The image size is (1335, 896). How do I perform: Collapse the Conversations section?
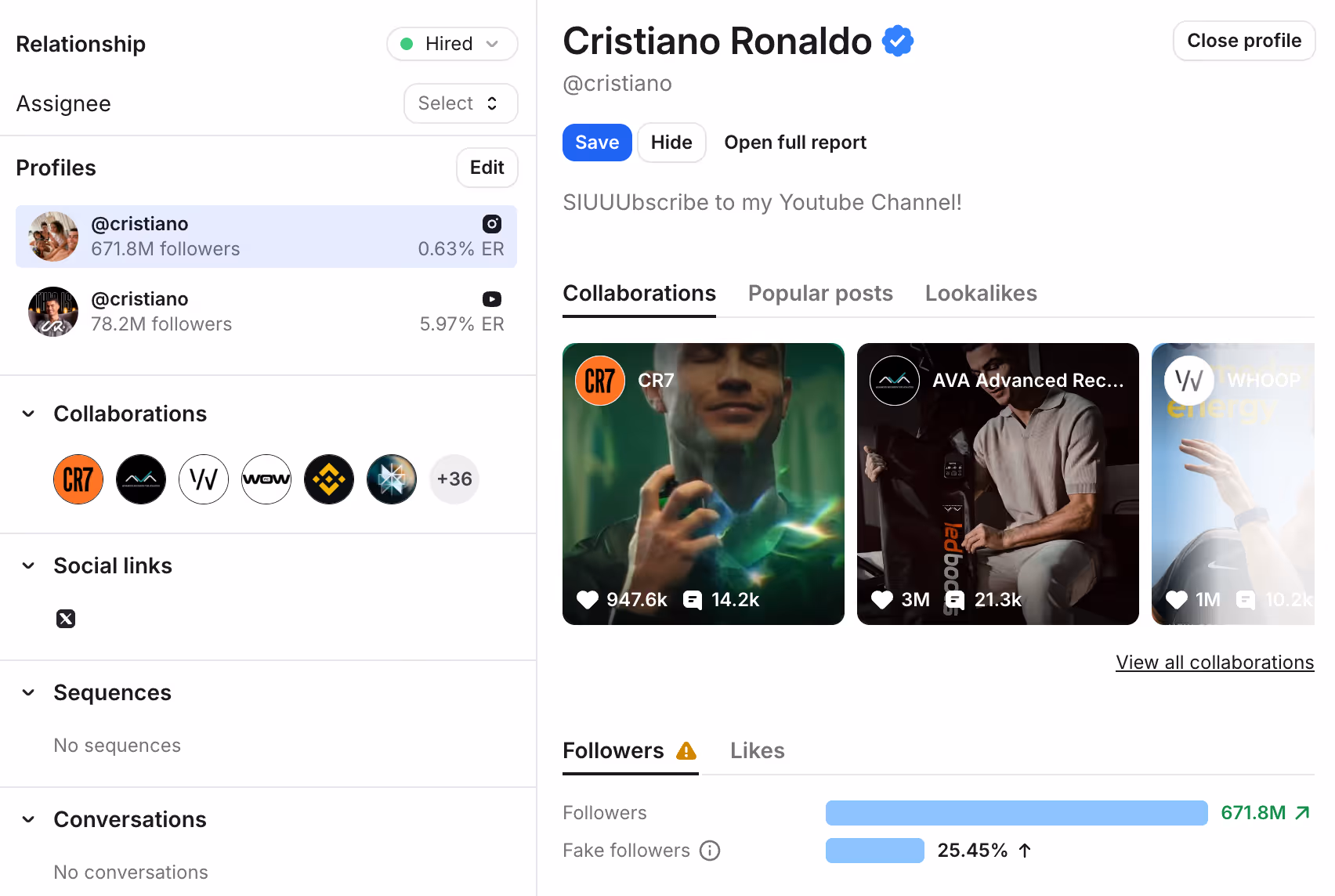27,819
